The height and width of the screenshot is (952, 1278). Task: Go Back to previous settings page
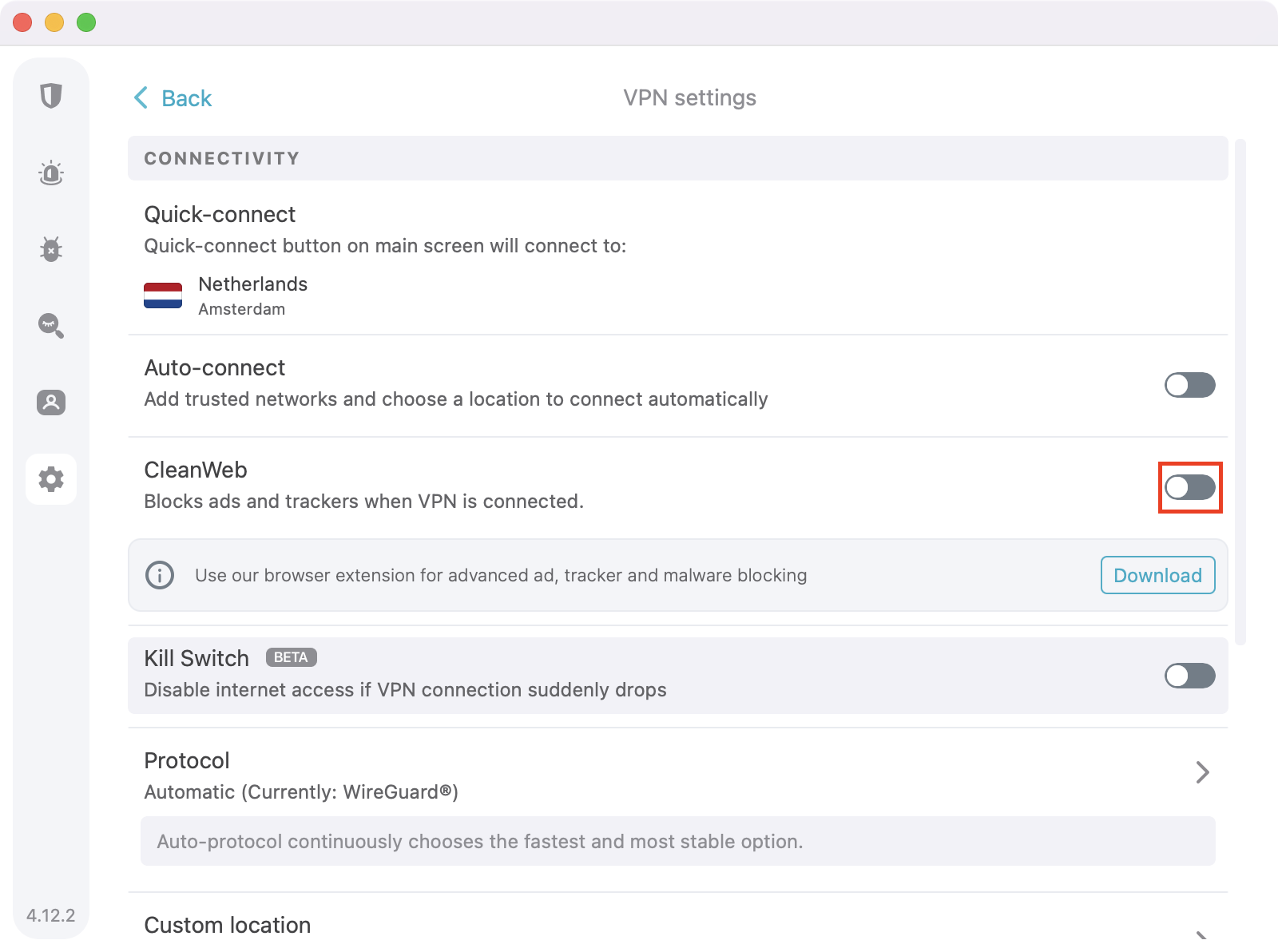point(186,98)
